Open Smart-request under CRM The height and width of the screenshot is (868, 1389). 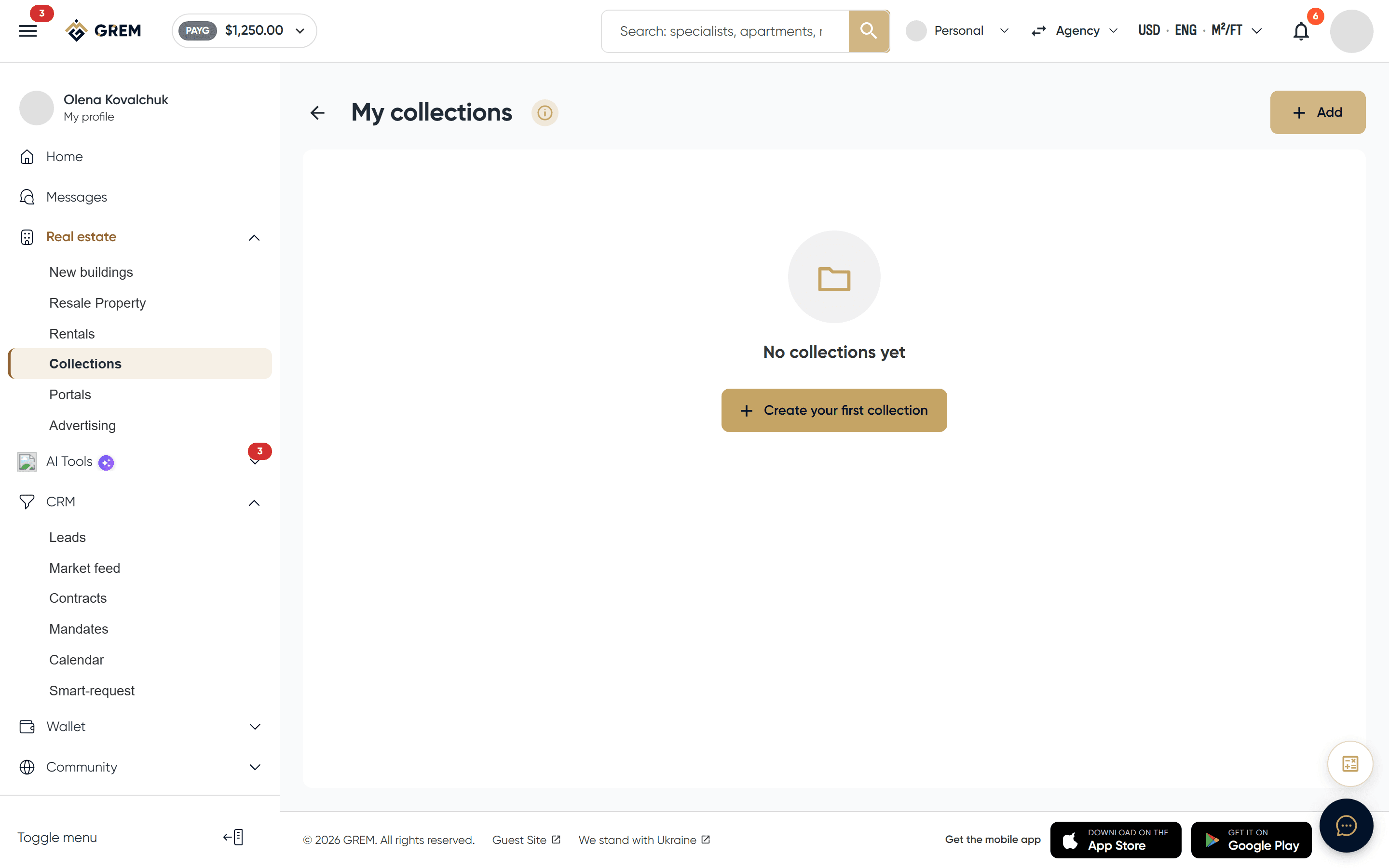(x=92, y=691)
